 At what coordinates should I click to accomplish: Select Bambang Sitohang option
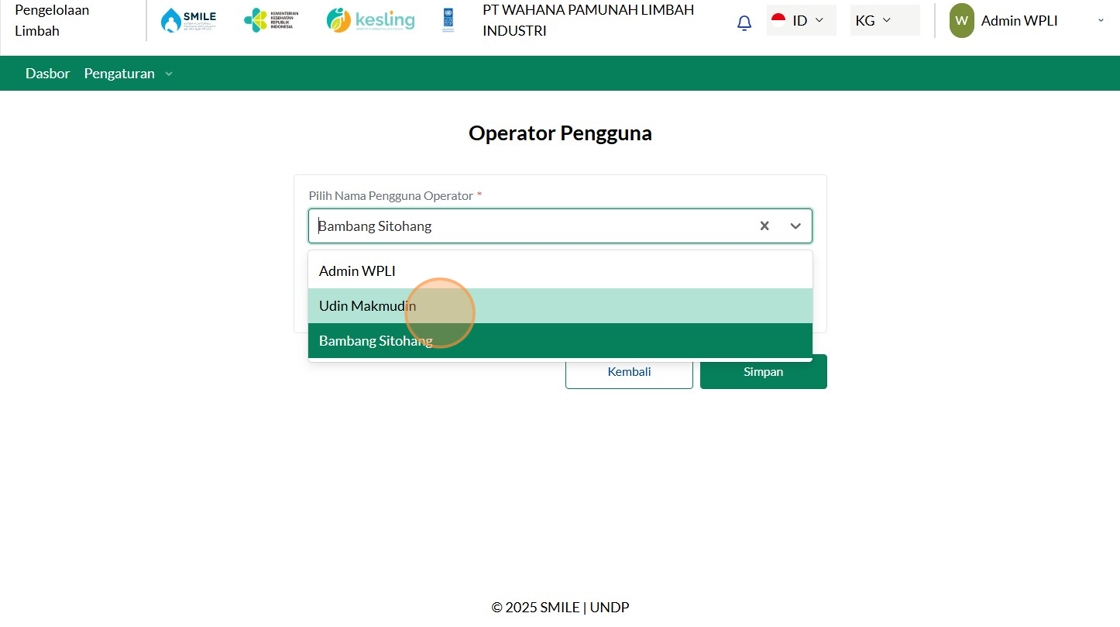click(560, 341)
